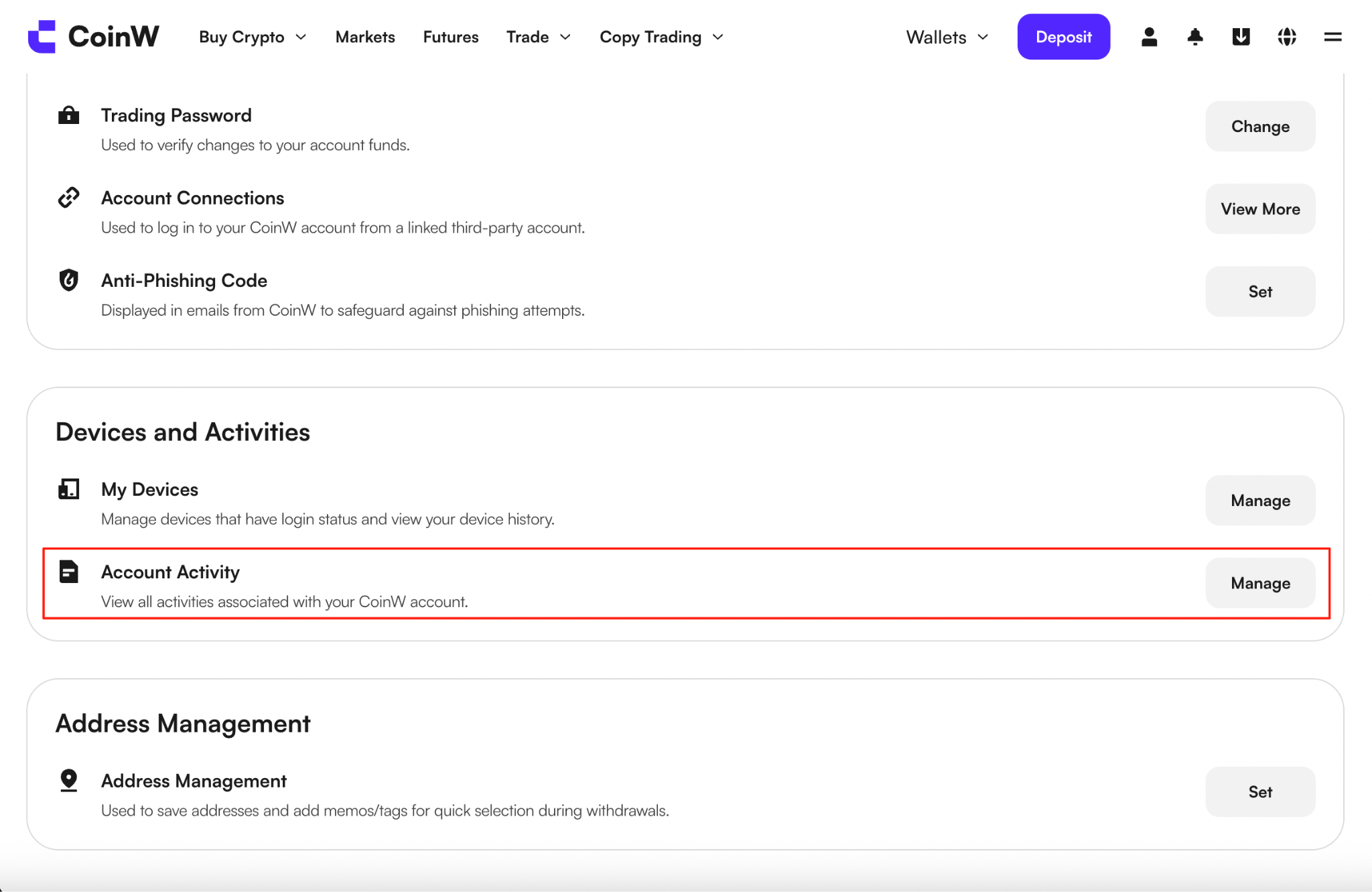Click the CoinW logo icon
The width and height of the screenshot is (1372, 892).
tap(42, 36)
